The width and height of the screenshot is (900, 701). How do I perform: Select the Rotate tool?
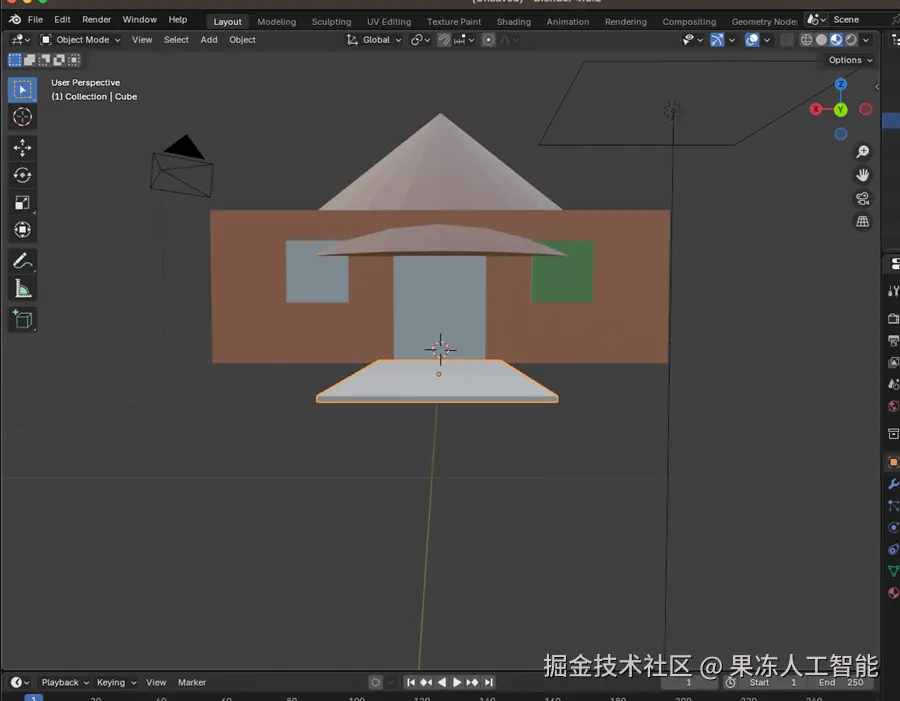[x=22, y=175]
